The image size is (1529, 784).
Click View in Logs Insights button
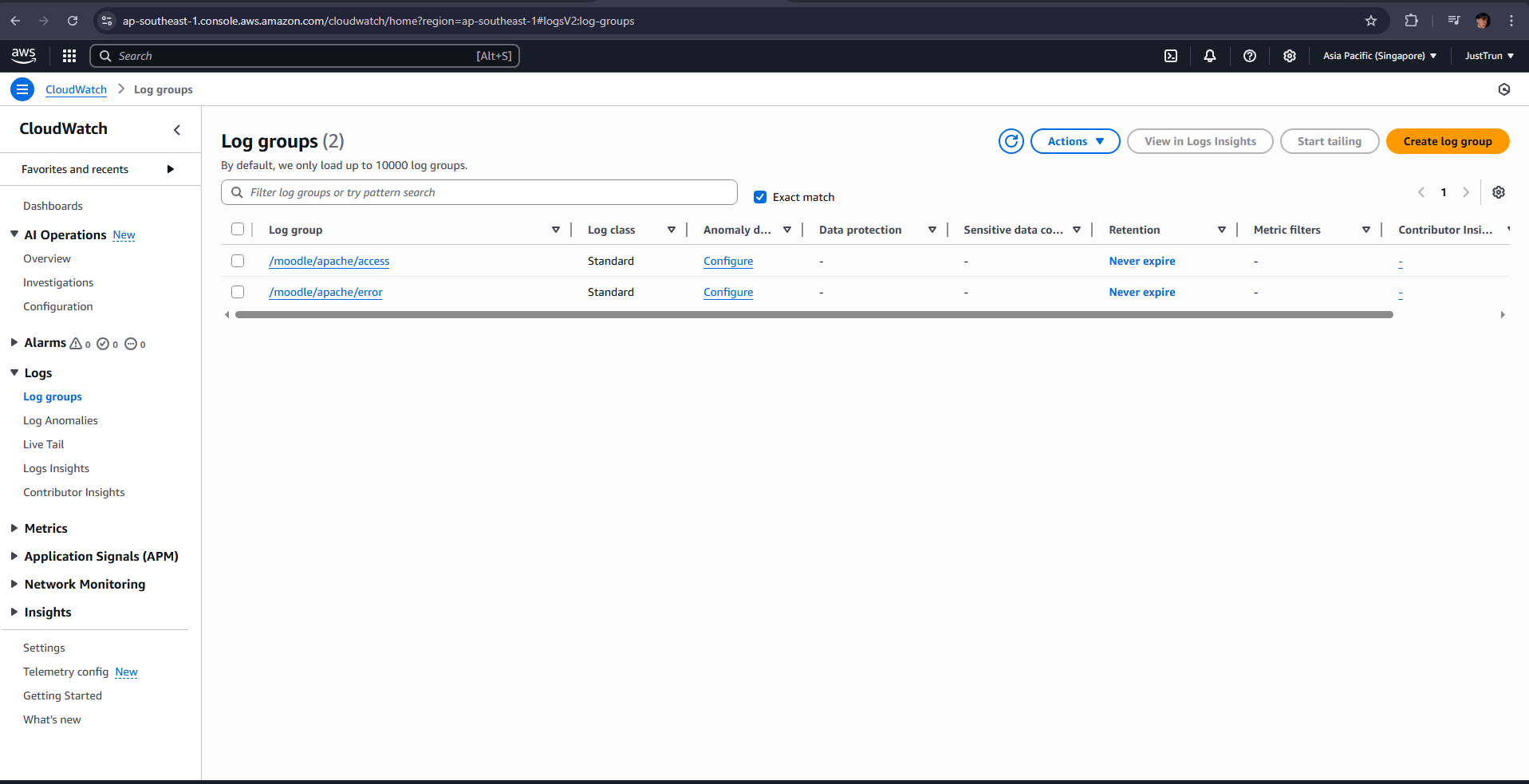[x=1200, y=141]
